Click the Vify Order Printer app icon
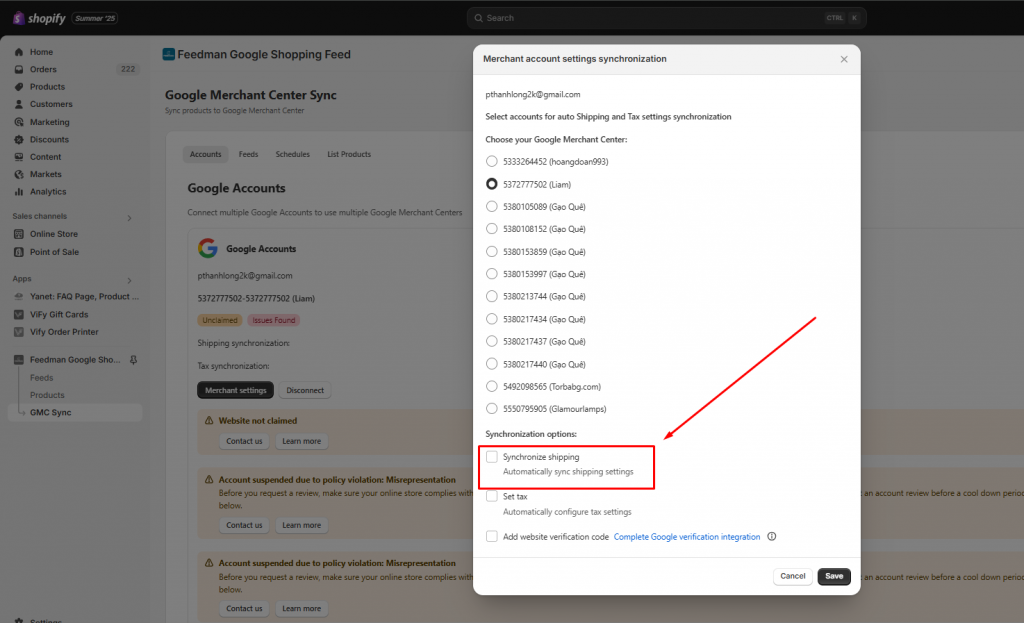Screen dimensions: 1024x623 tap(19, 332)
